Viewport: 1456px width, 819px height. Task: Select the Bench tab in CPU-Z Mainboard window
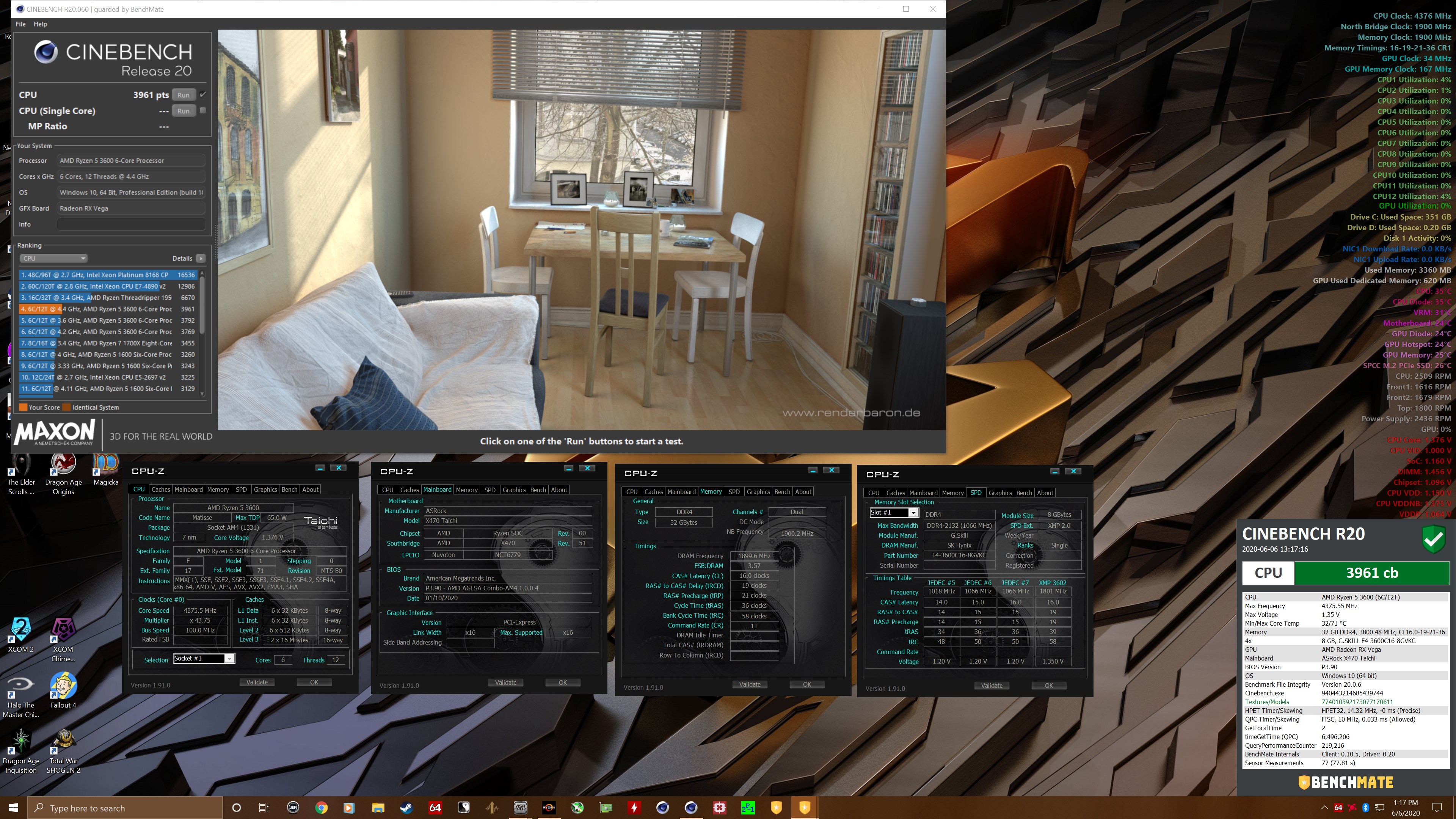[538, 490]
